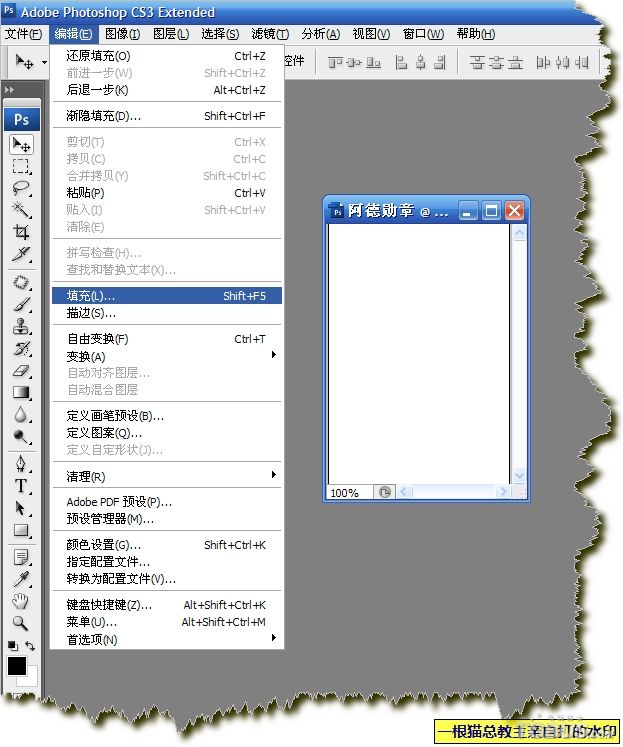Select the Path Selection tool
The height and width of the screenshot is (747, 623).
(x=21, y=508)
